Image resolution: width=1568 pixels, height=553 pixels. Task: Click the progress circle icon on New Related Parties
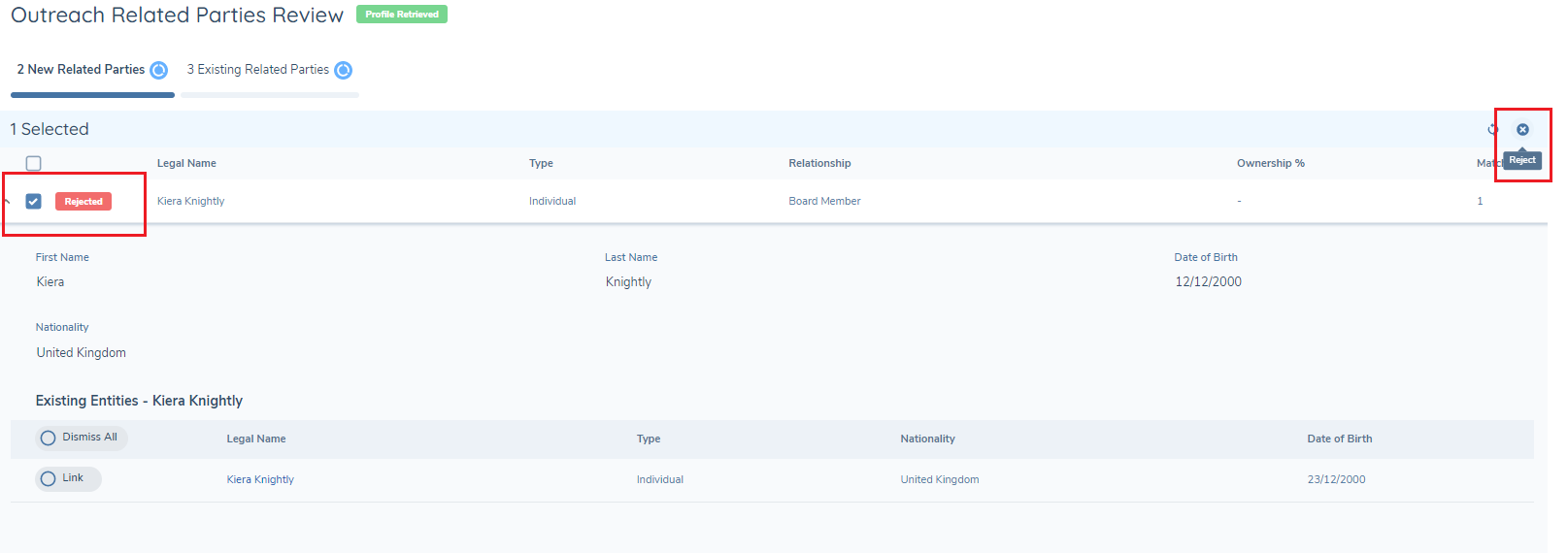tap(158, 70)
